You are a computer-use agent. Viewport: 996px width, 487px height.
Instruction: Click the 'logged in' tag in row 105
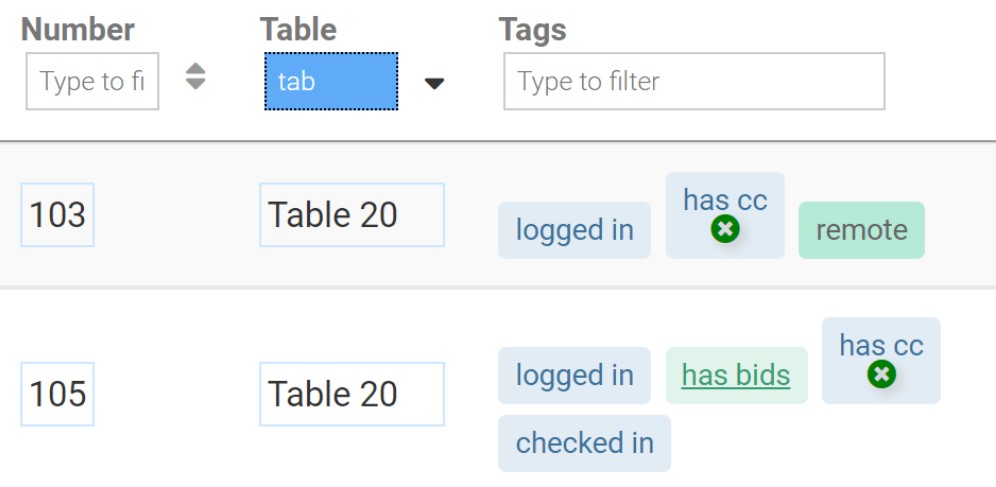(574, 375)
